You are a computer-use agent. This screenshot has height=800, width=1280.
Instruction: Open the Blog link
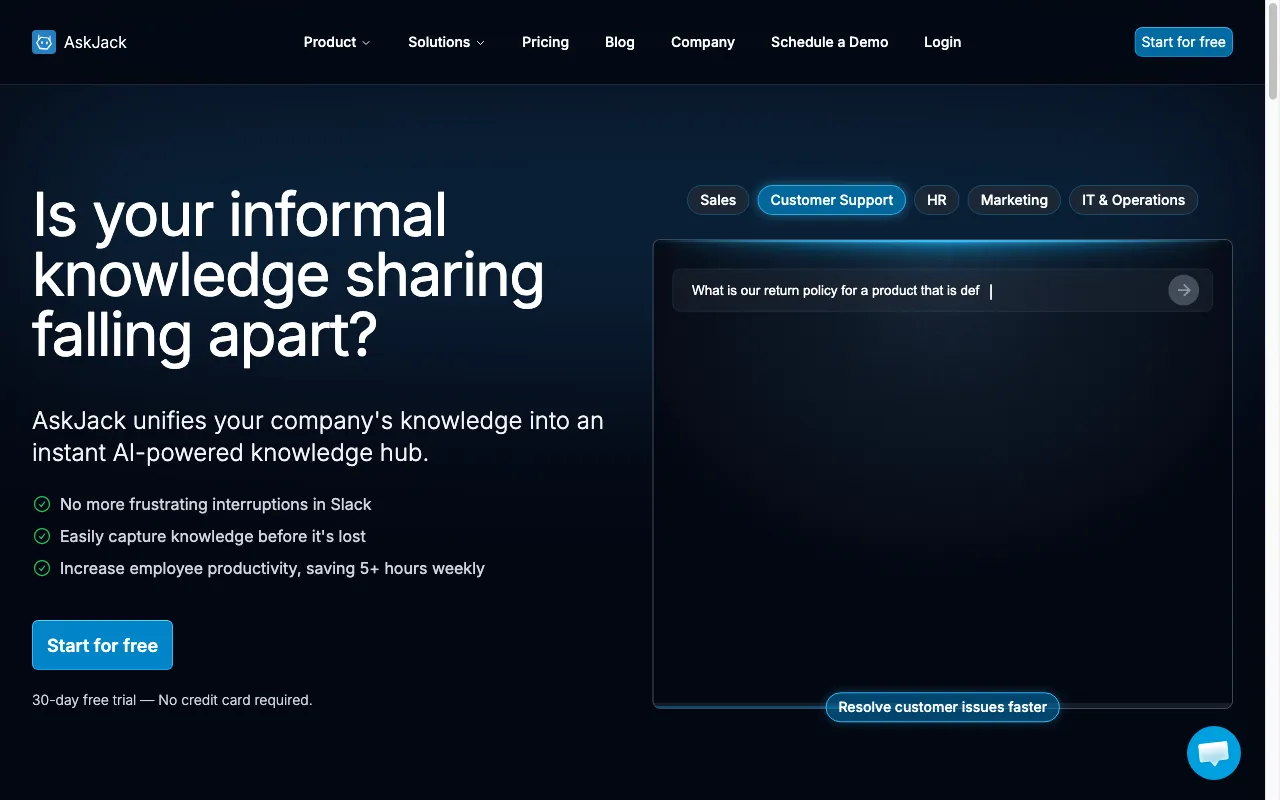click(620, 42)
